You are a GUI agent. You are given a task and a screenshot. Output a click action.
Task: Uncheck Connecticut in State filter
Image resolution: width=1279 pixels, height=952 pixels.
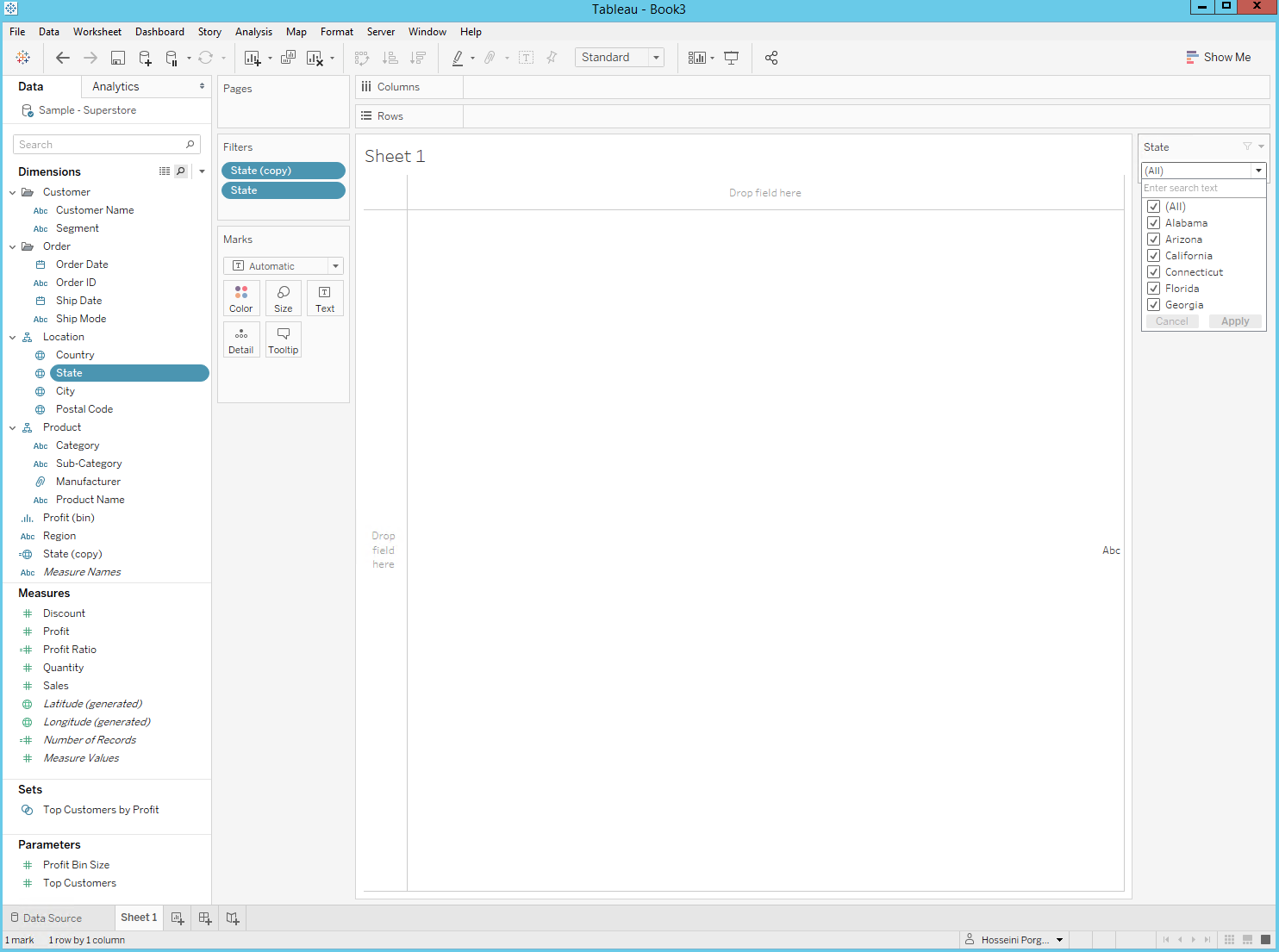click(x=1153, y=272)
